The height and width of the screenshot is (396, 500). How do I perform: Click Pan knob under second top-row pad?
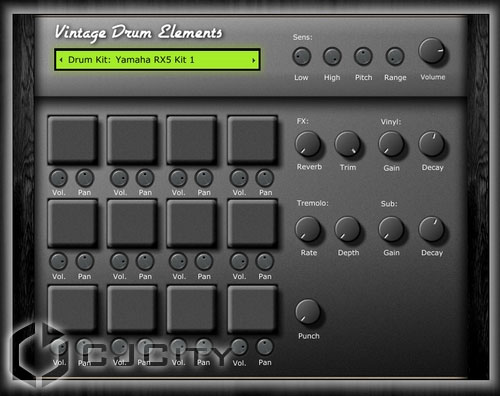[145, 178]
